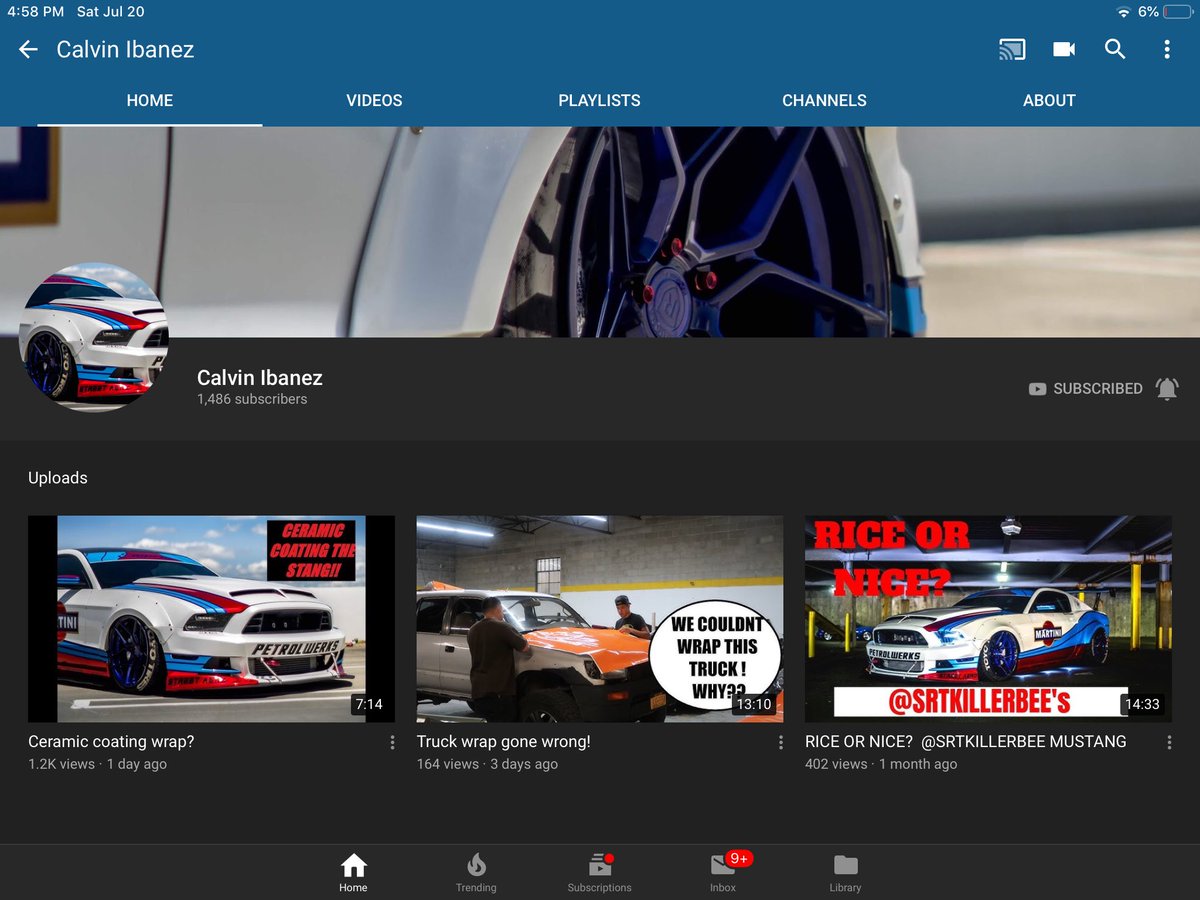The image size is (1200, 900).
Task: Tap the SUBSCRIBED button
Action: click(1085, 389)
